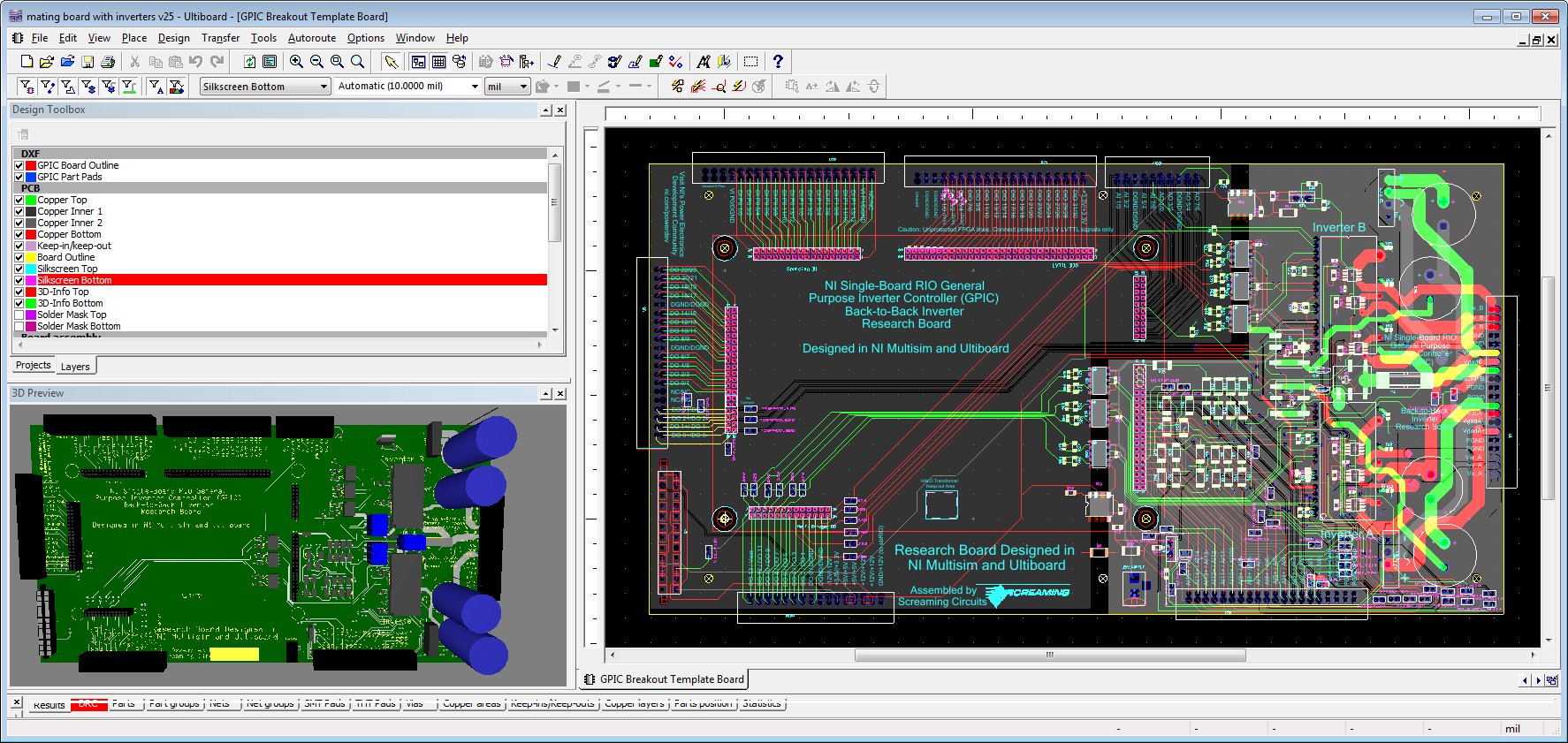Expand the mil units dropdown
Image resolution: width=1568 pixels, height=743 pixels.
pos(523,87)
